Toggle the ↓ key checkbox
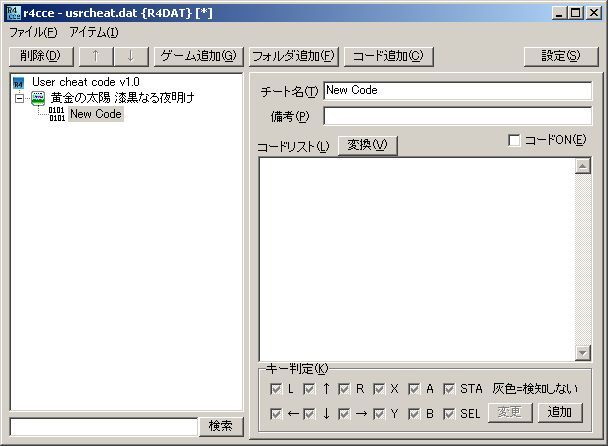608x446 pixels. tap(309, 414)
